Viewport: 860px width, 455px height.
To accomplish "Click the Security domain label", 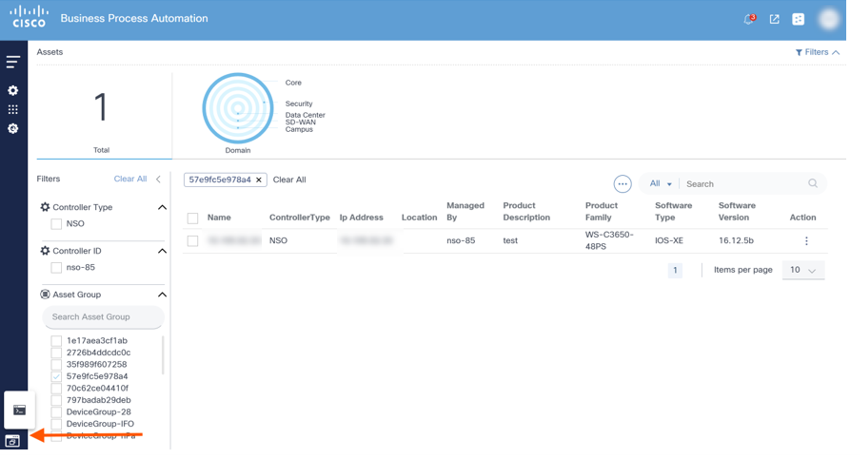I will [298, 104].
